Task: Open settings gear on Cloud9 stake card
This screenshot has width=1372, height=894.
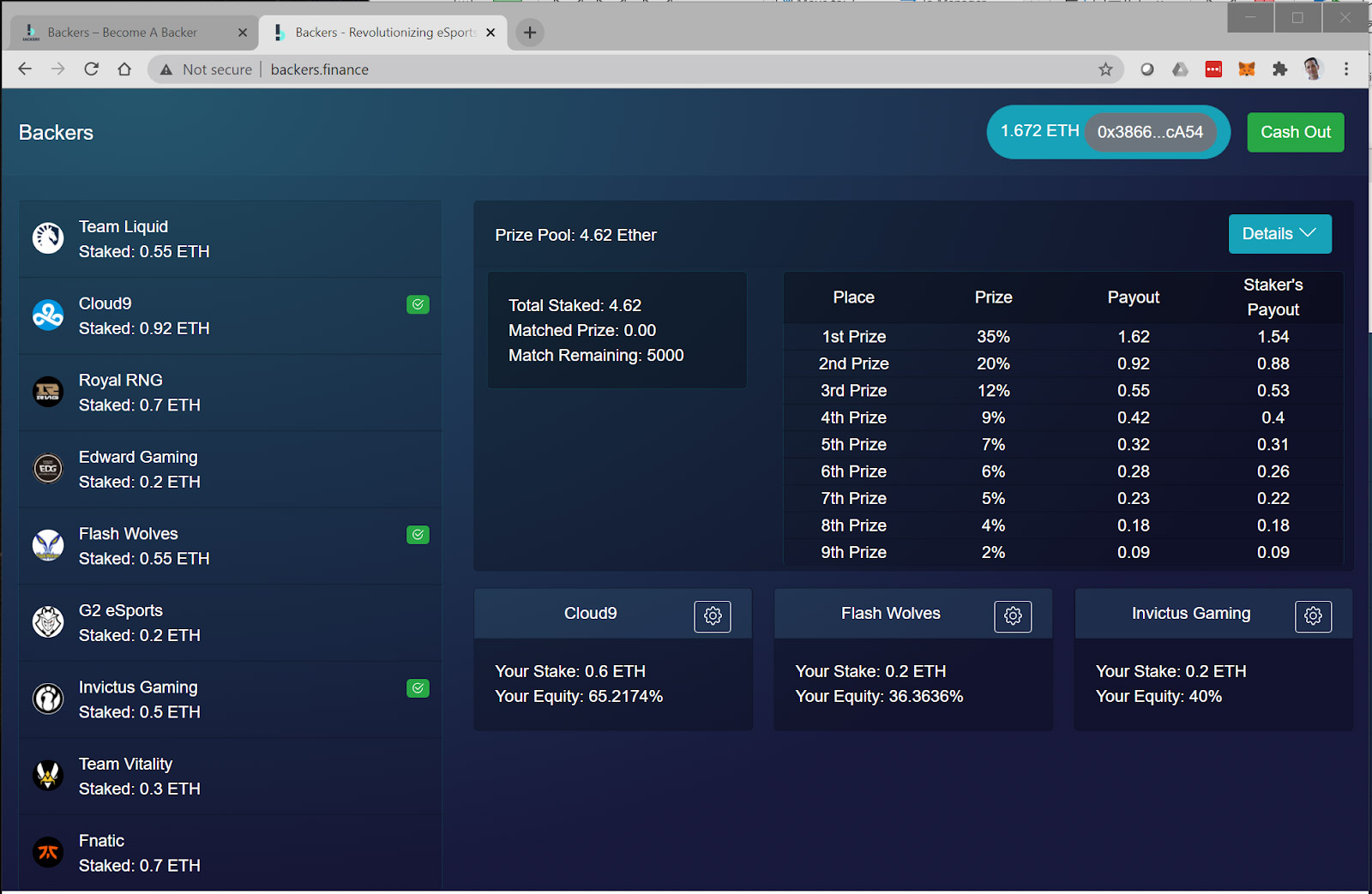Action: 713,615
